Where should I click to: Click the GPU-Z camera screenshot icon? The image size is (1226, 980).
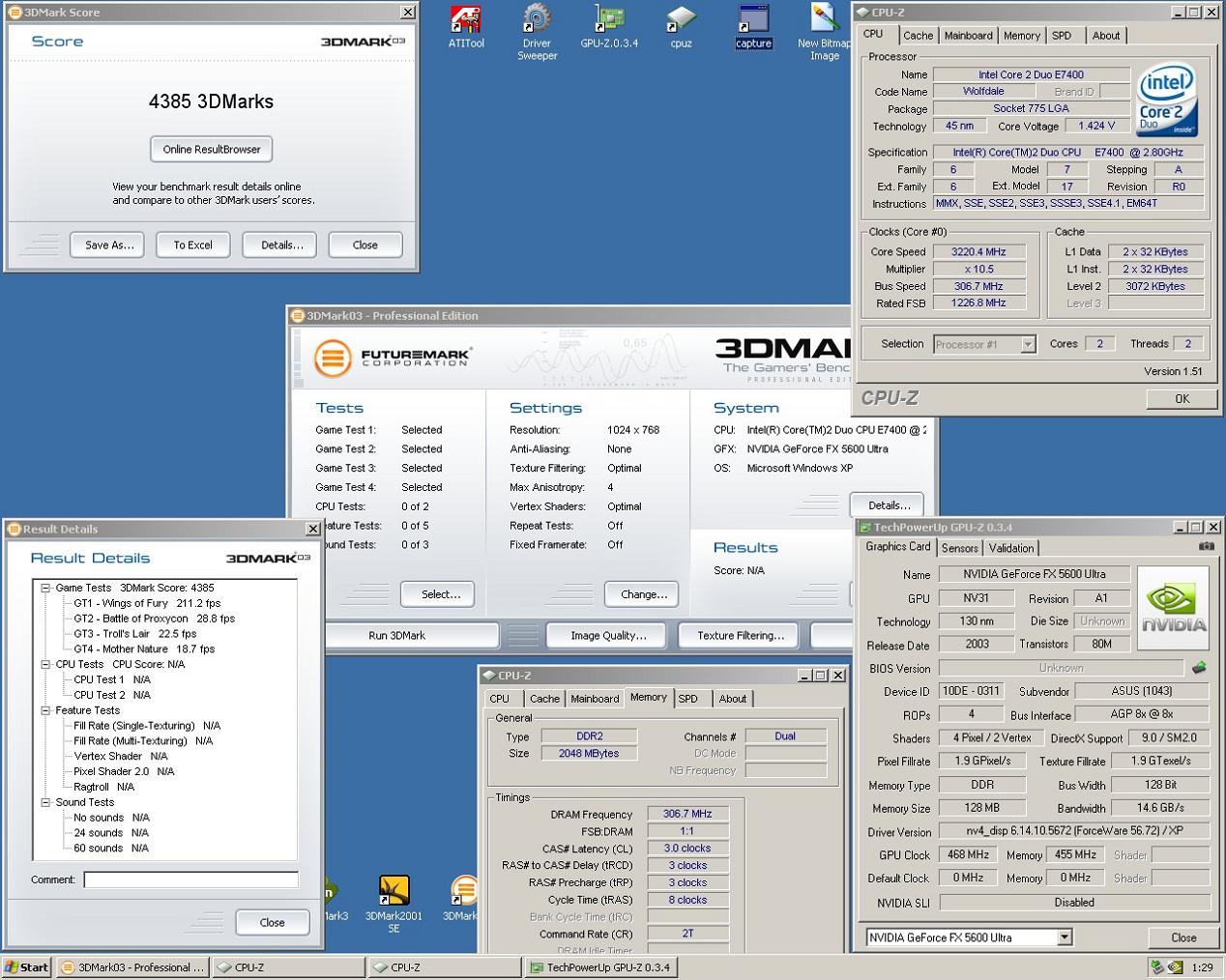[x=1206, y=546]
